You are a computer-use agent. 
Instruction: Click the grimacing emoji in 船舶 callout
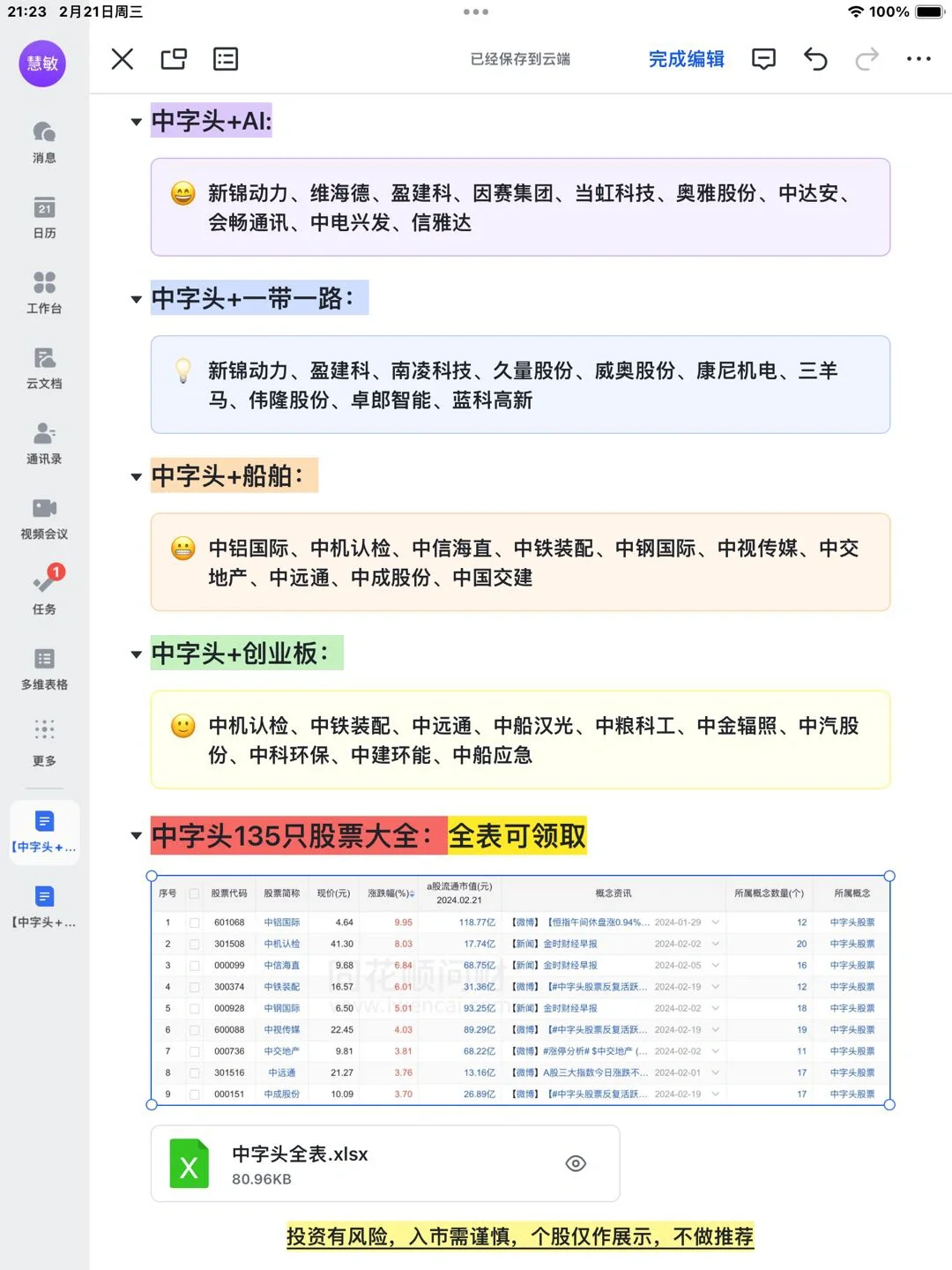pyautogui.click(x=182, y=549)
